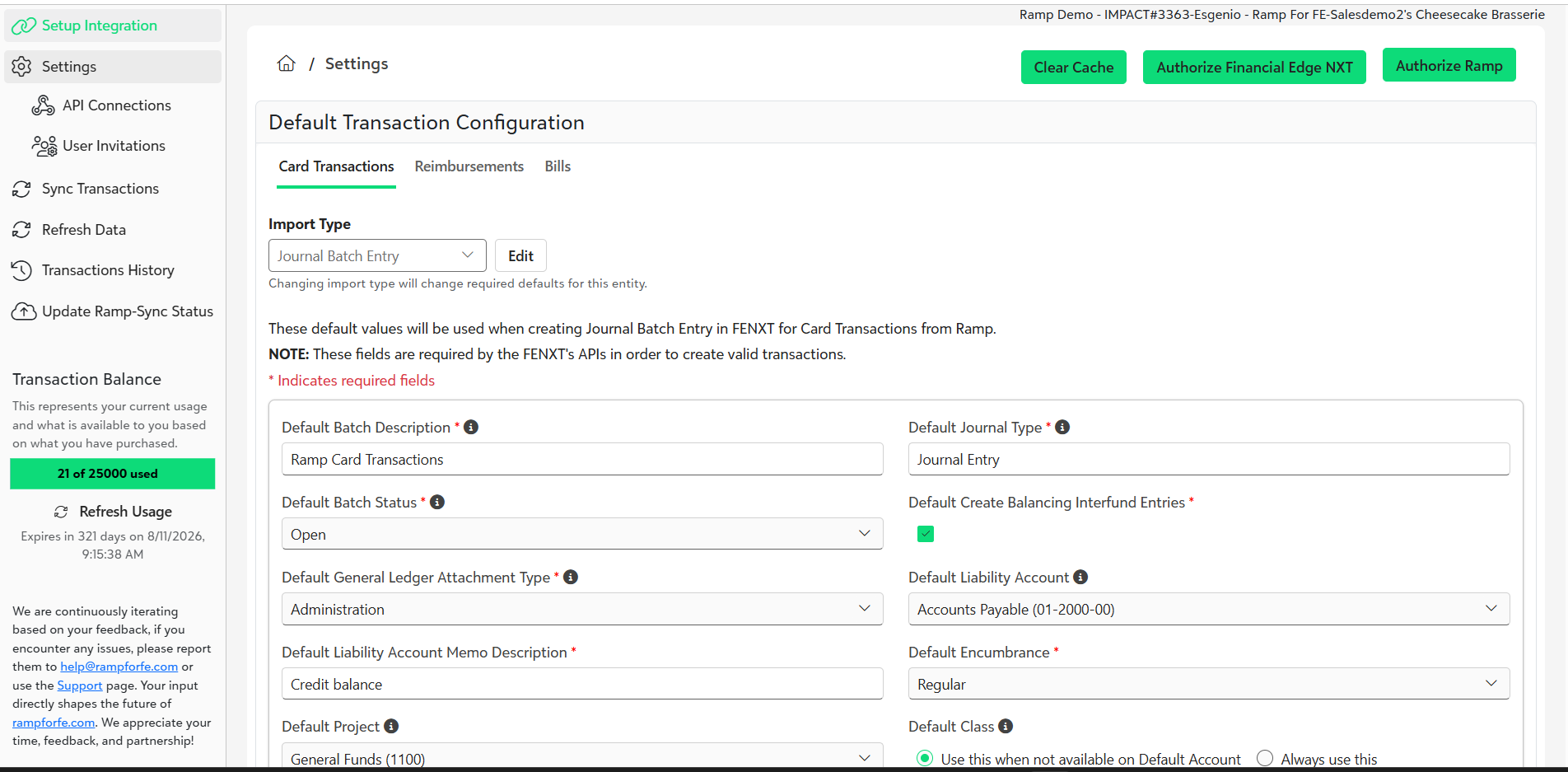Open the Support page link
The image size is (1568, 772).
tap(80, 685)
